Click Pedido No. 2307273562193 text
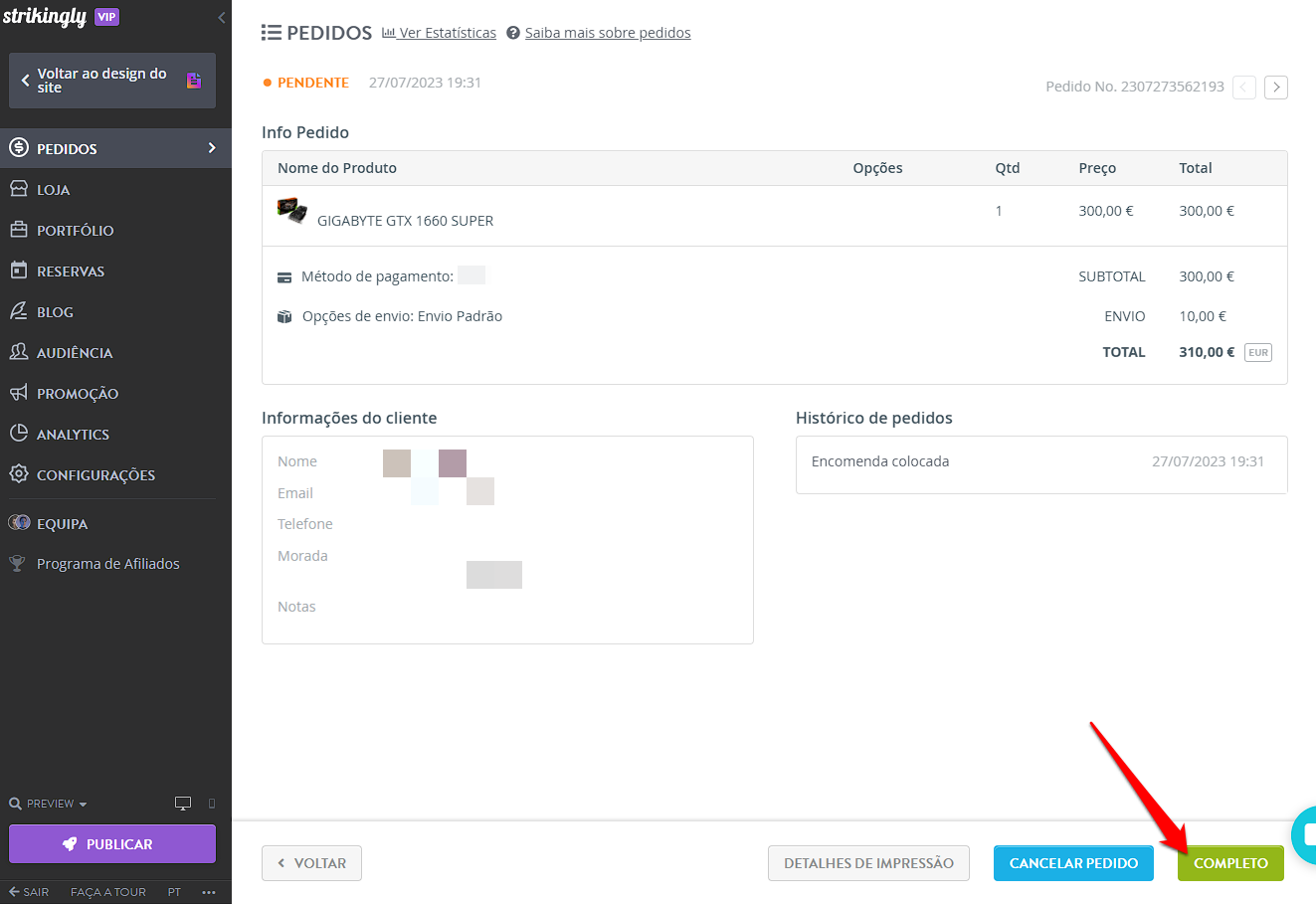1316x904 pixels. point(1135,87)
